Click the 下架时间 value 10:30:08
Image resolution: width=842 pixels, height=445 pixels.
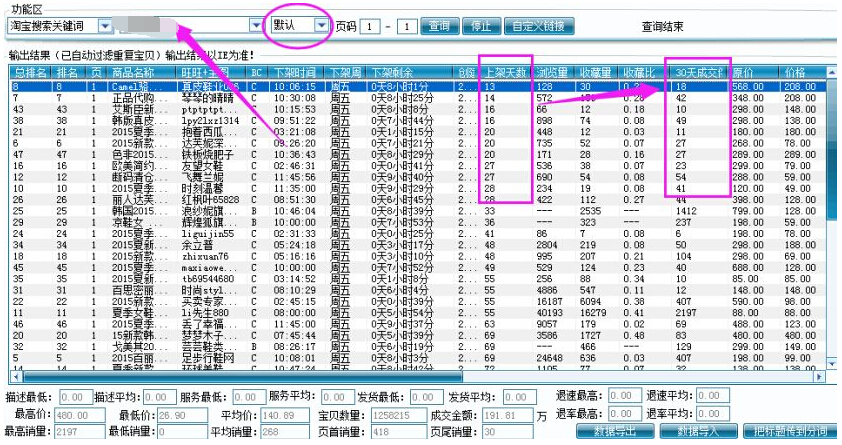pyautogui.click(x=295, y=98)
